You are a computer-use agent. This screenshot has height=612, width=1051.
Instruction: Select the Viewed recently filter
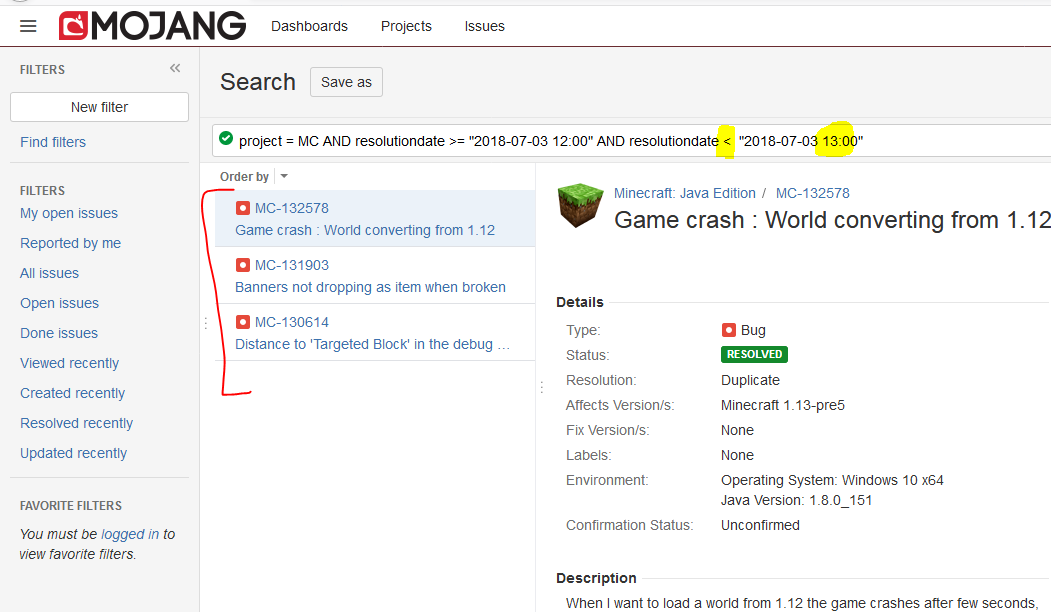[x=70, y=363]
